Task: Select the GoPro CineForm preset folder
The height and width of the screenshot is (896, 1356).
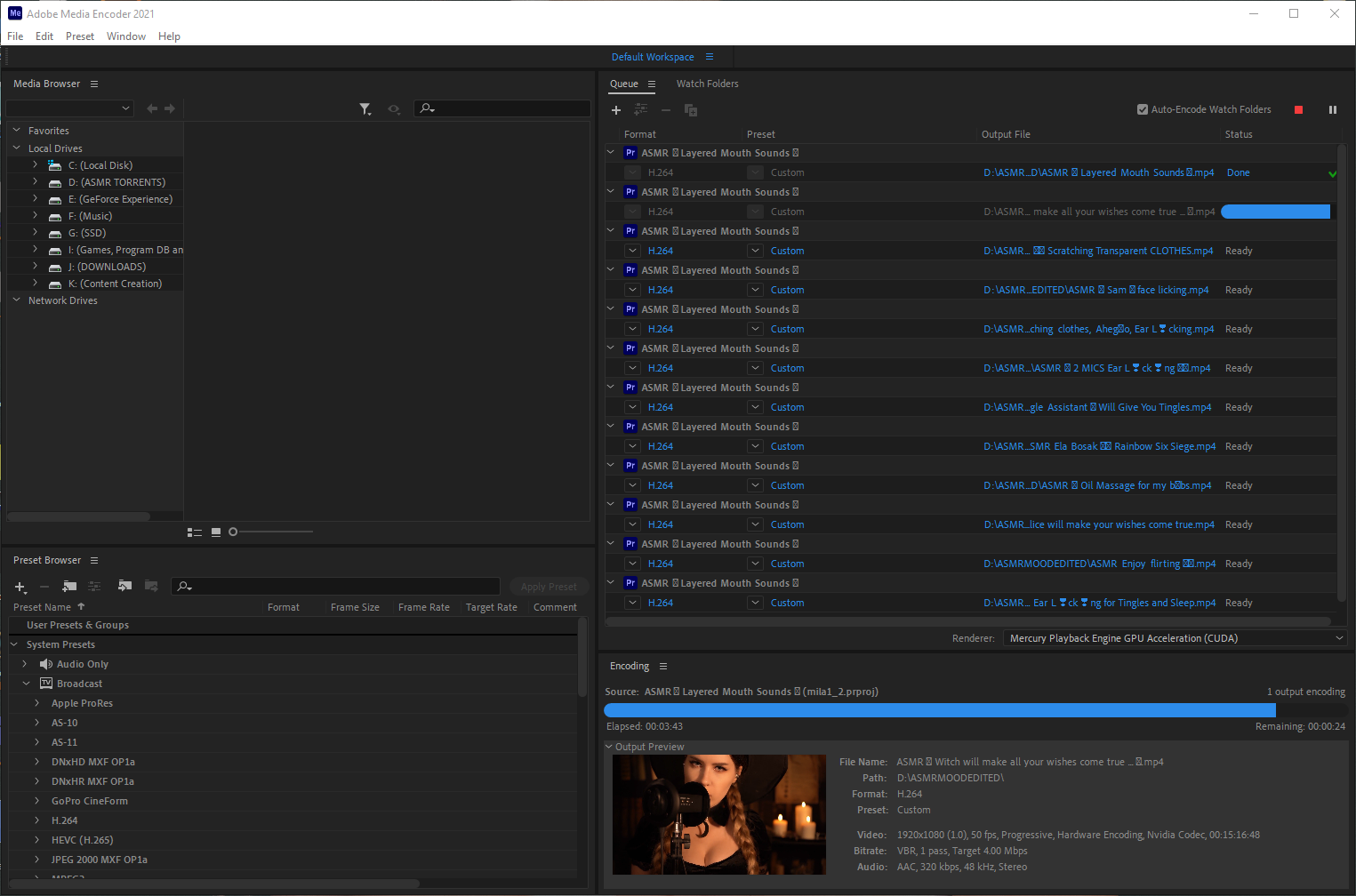Action: (x=90, y=801)
